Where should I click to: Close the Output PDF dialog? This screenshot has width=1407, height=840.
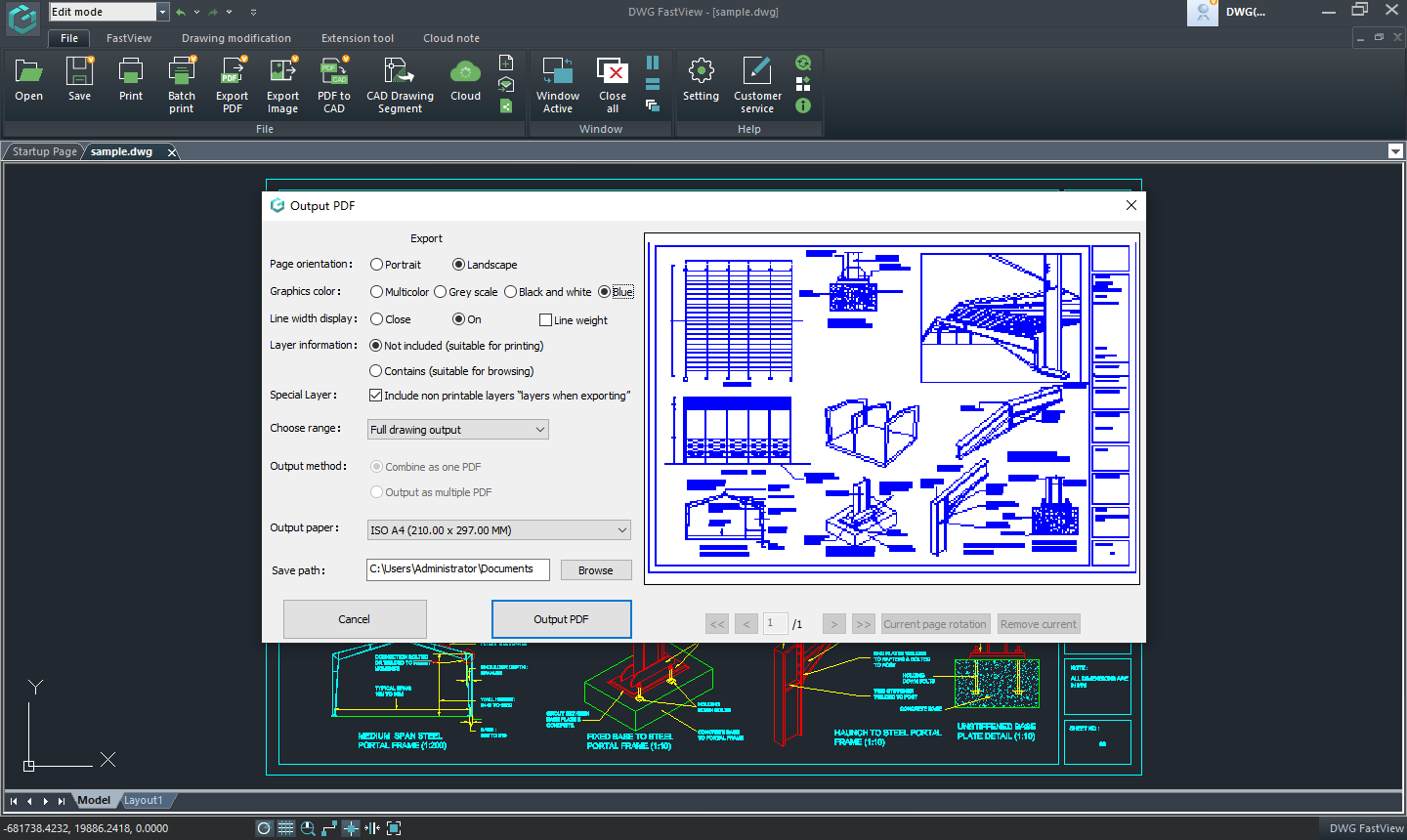tap(1130, 205)
